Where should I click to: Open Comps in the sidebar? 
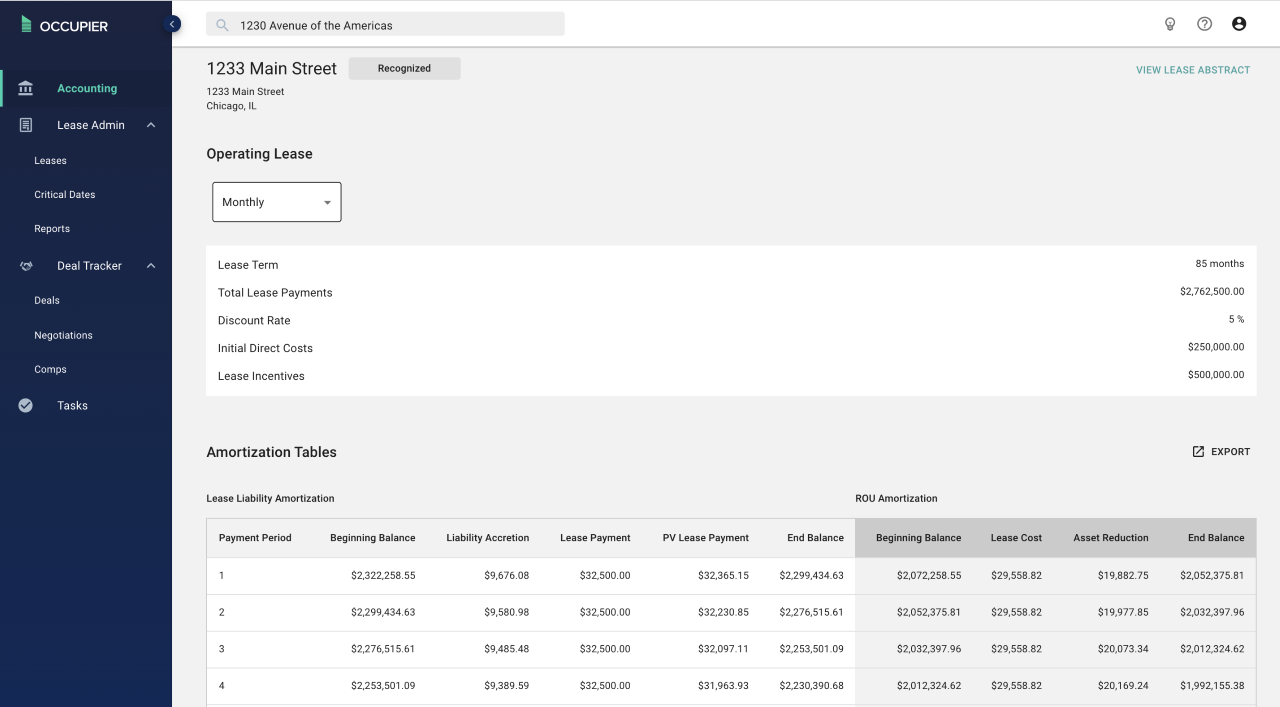pyautogui.click(x=50, y=369)
